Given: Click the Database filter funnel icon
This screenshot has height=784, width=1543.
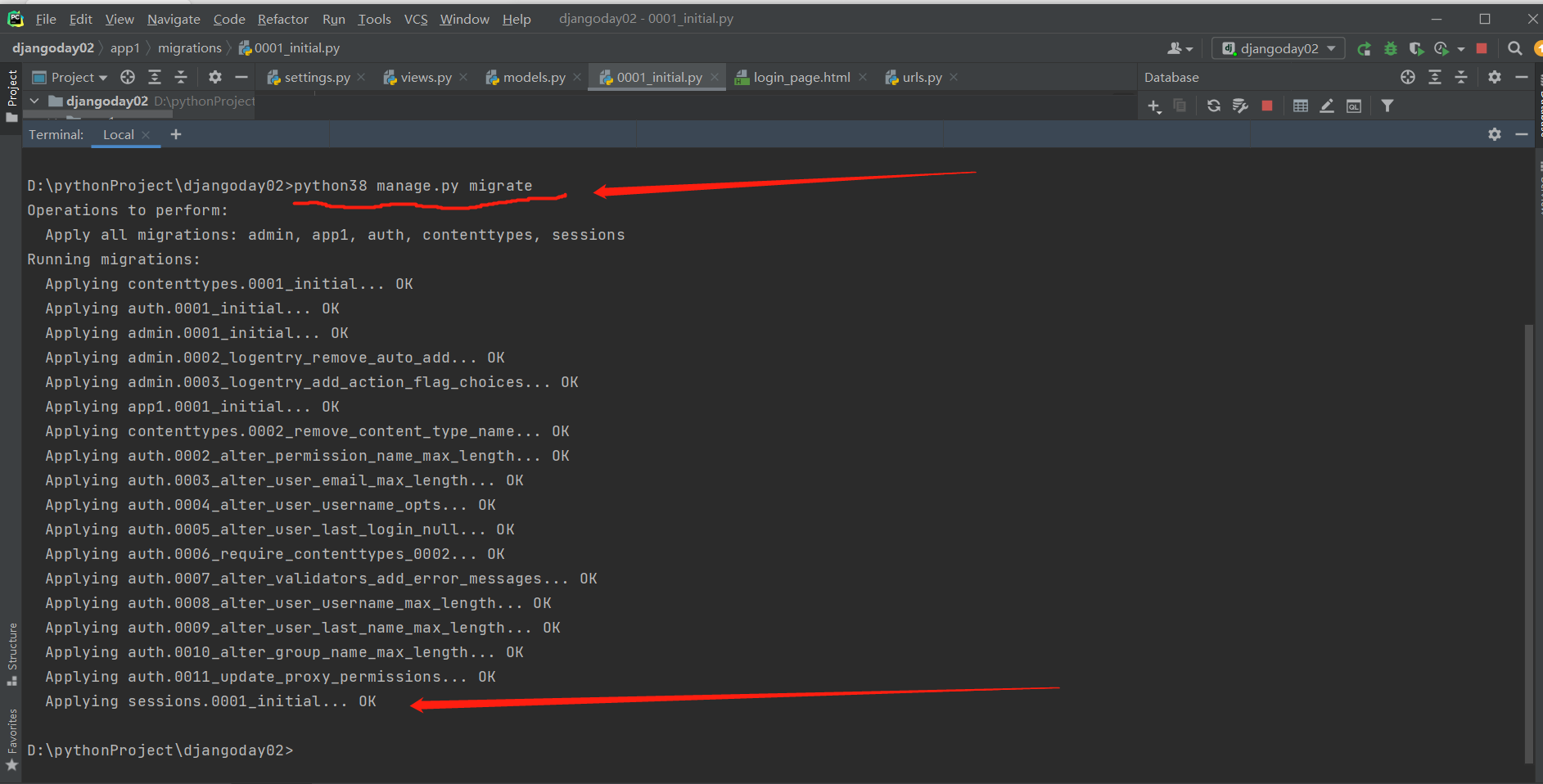Looking at the screenshot, I should (x=1387, y=106).
